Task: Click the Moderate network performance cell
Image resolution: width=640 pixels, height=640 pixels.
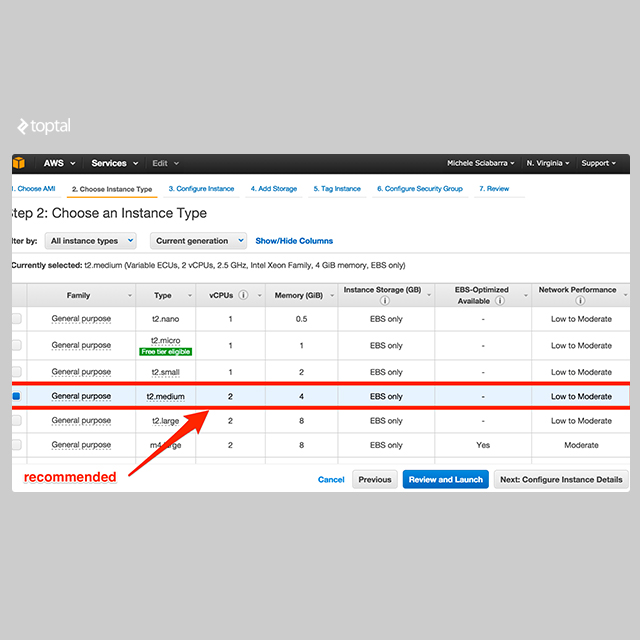Action: pyautogui.click(x=581, y=445)
